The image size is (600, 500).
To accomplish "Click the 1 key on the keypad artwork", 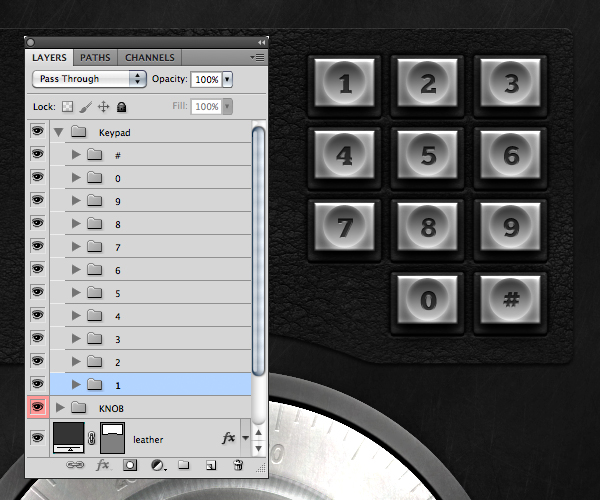I will [344, 83].
